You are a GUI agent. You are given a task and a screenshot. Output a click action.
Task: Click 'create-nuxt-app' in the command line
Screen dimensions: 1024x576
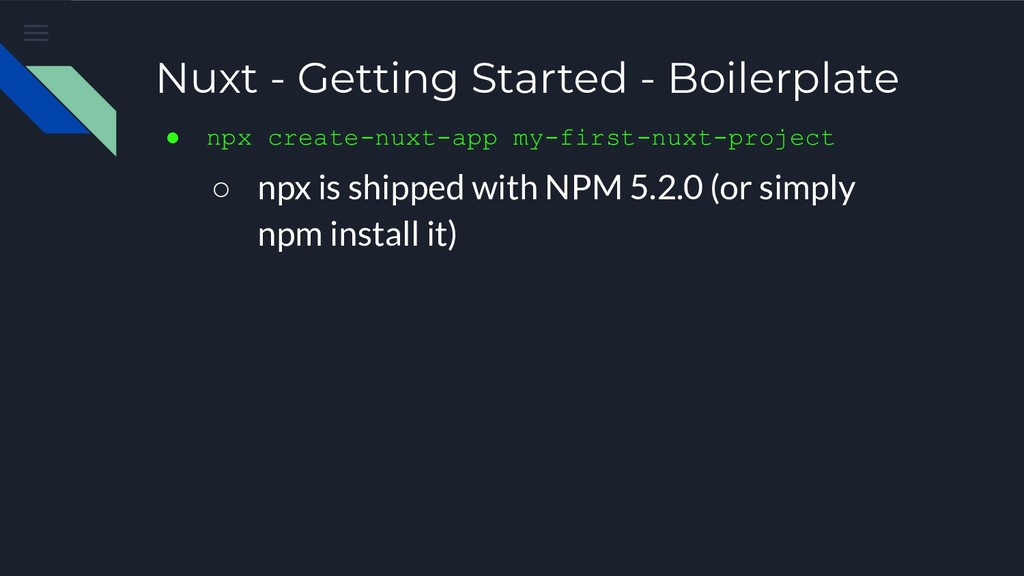pos(383,138)
